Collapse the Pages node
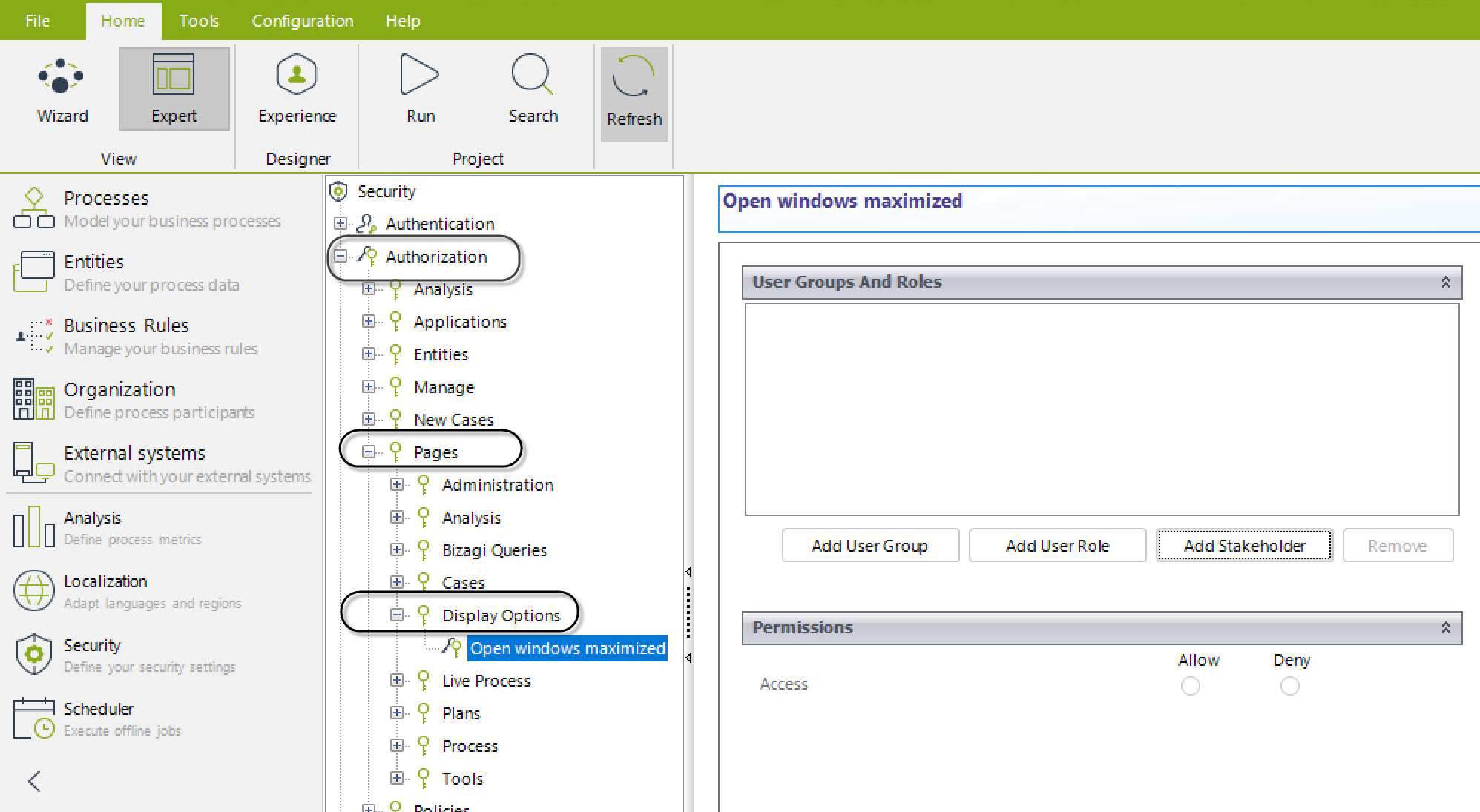This screenshot has height=812, width=1480. (369, 452)
